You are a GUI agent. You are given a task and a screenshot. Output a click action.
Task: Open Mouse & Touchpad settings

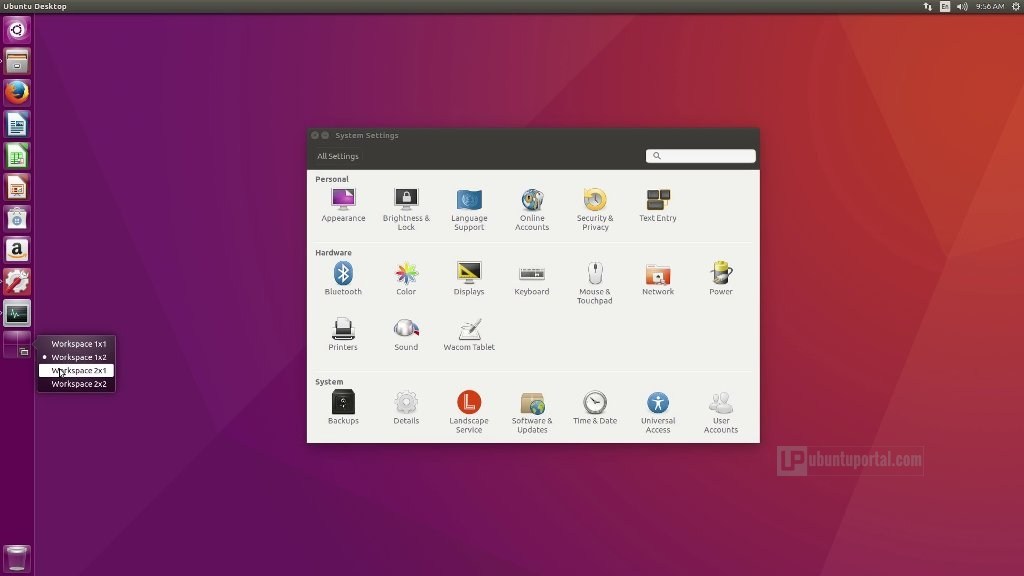coord(595,282)
